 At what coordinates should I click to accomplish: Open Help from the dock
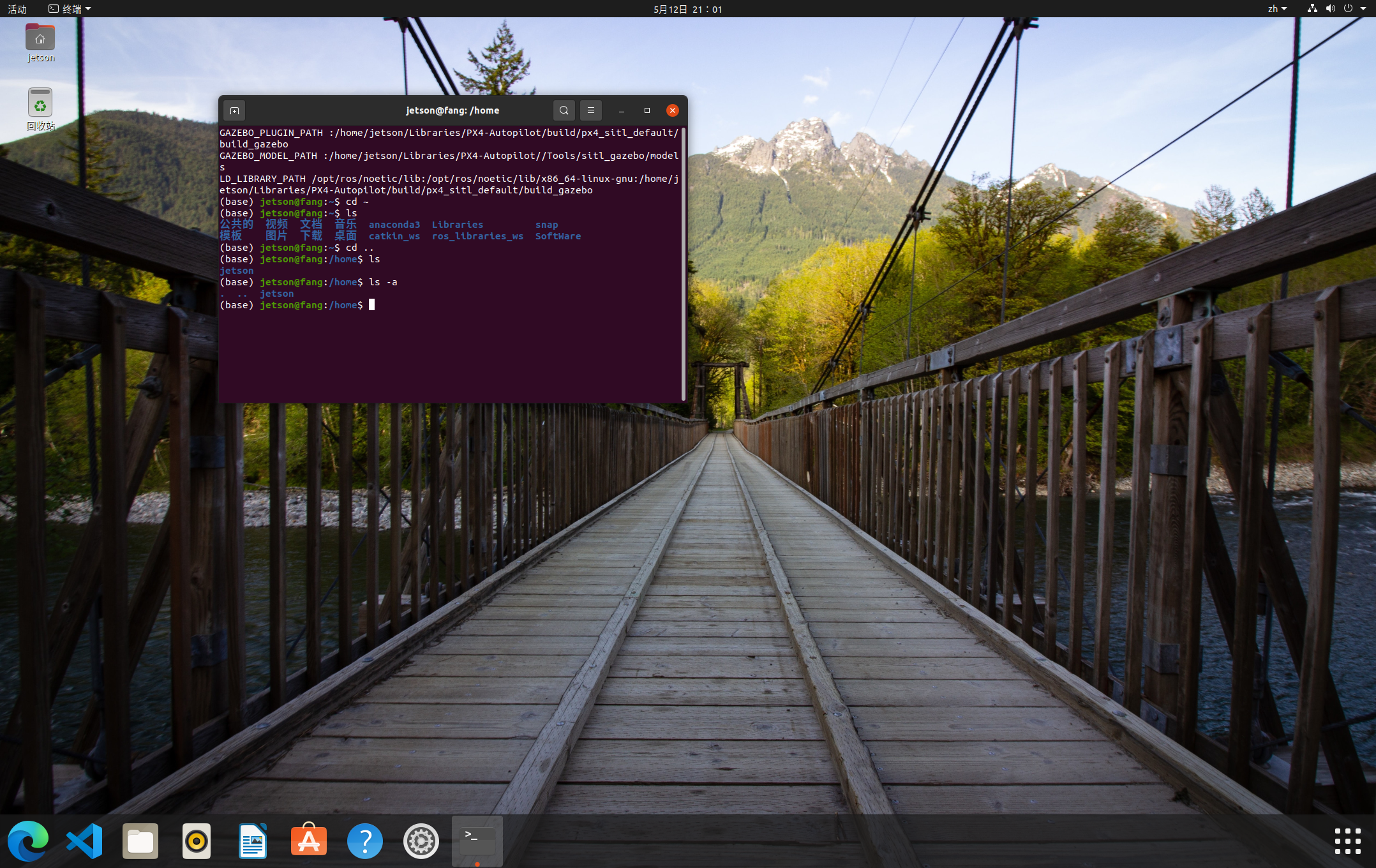365,841
